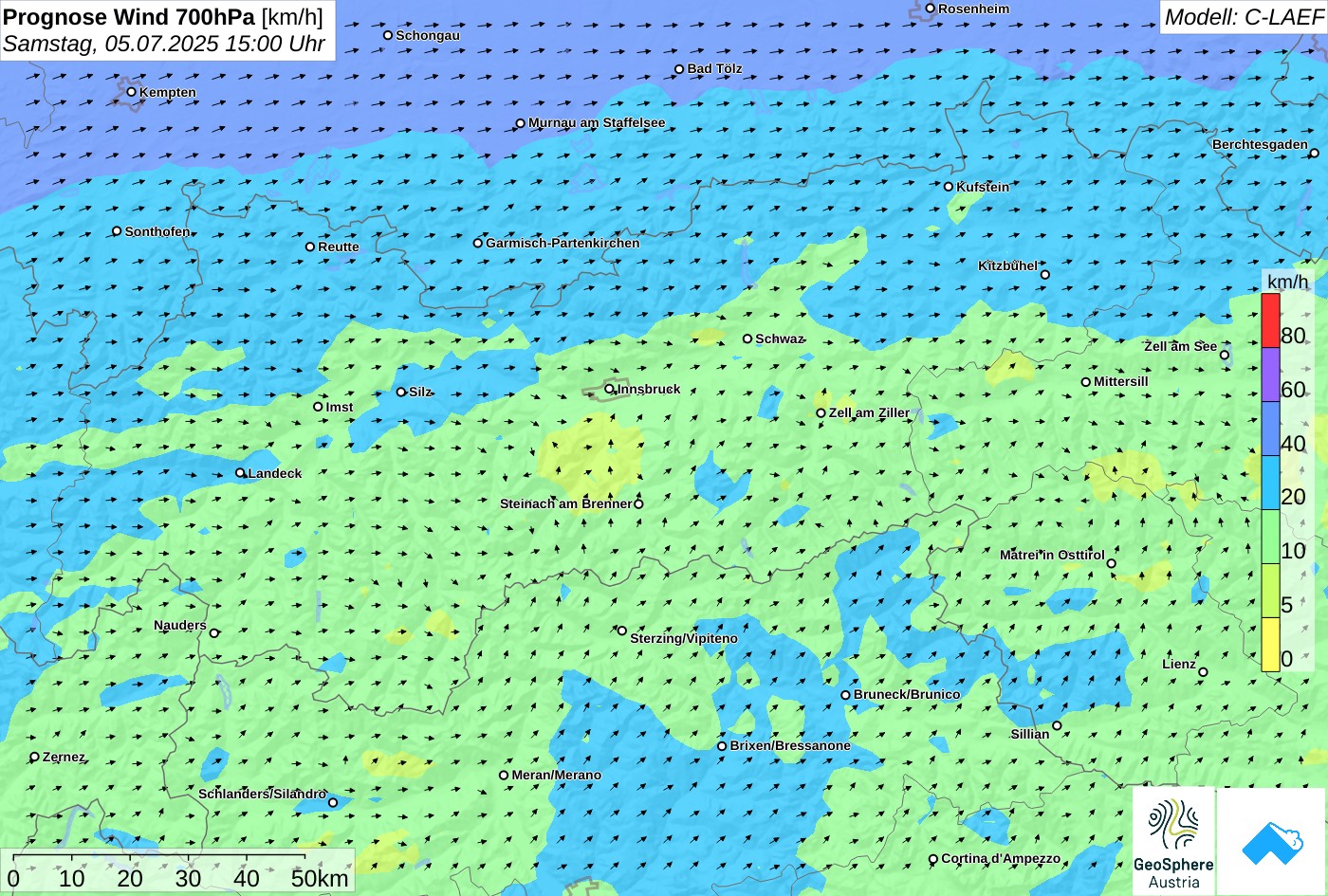Select the Brixen/Bressanone marker
1328x896 pixels.
722,746
